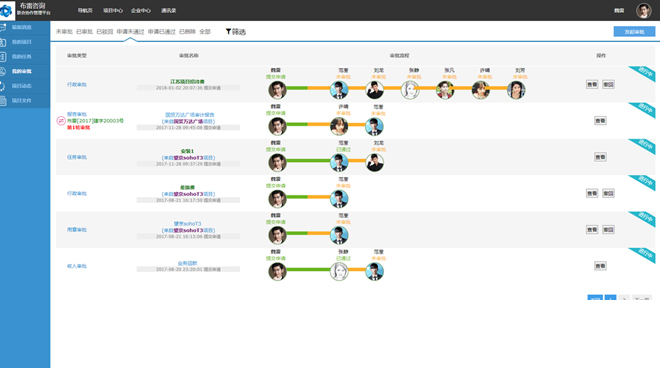Open 项目文件 document icon in sidebar

pyautogui.click(x=3, y=101)
